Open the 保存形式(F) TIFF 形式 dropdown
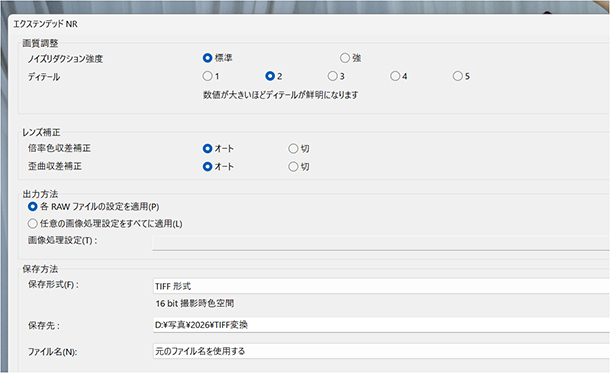This screenshot has height=373, width=610. (381, 286)
